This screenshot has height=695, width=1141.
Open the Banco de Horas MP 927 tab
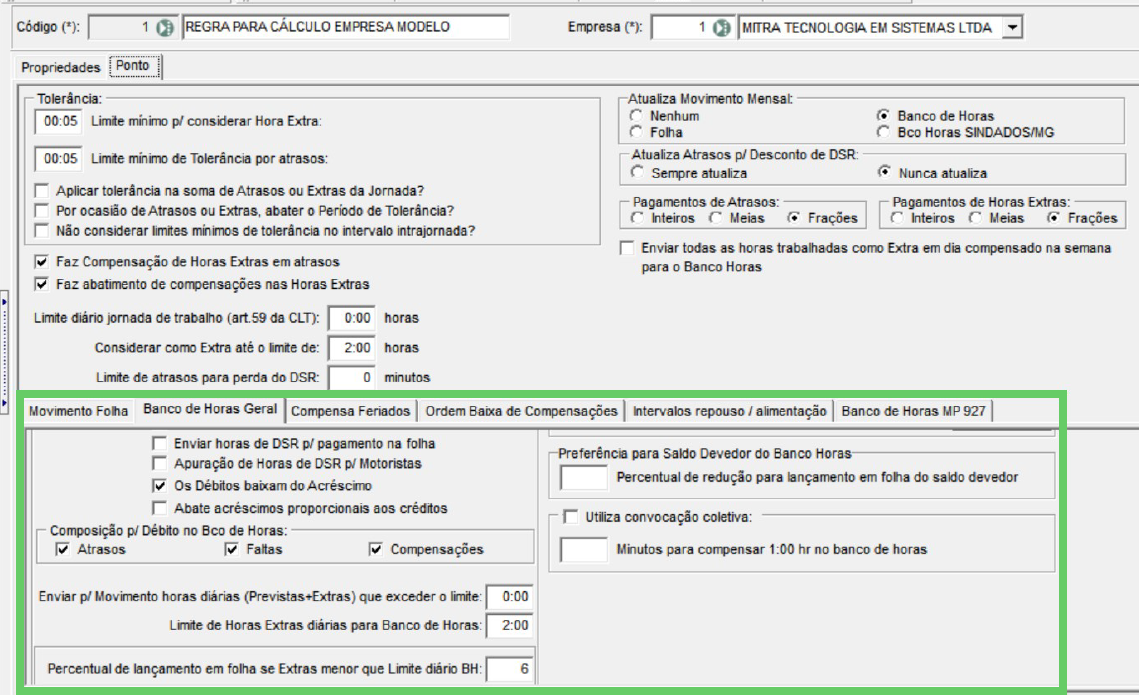pos(913,411)
